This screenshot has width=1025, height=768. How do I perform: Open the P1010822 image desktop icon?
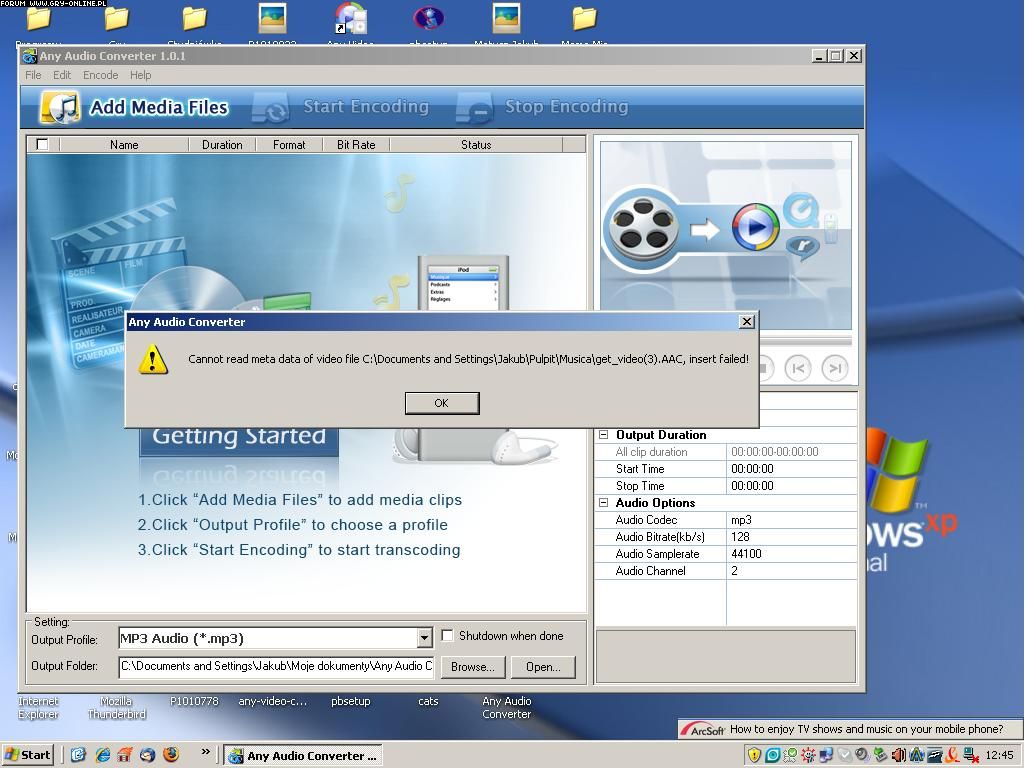[x=273, y=18]
